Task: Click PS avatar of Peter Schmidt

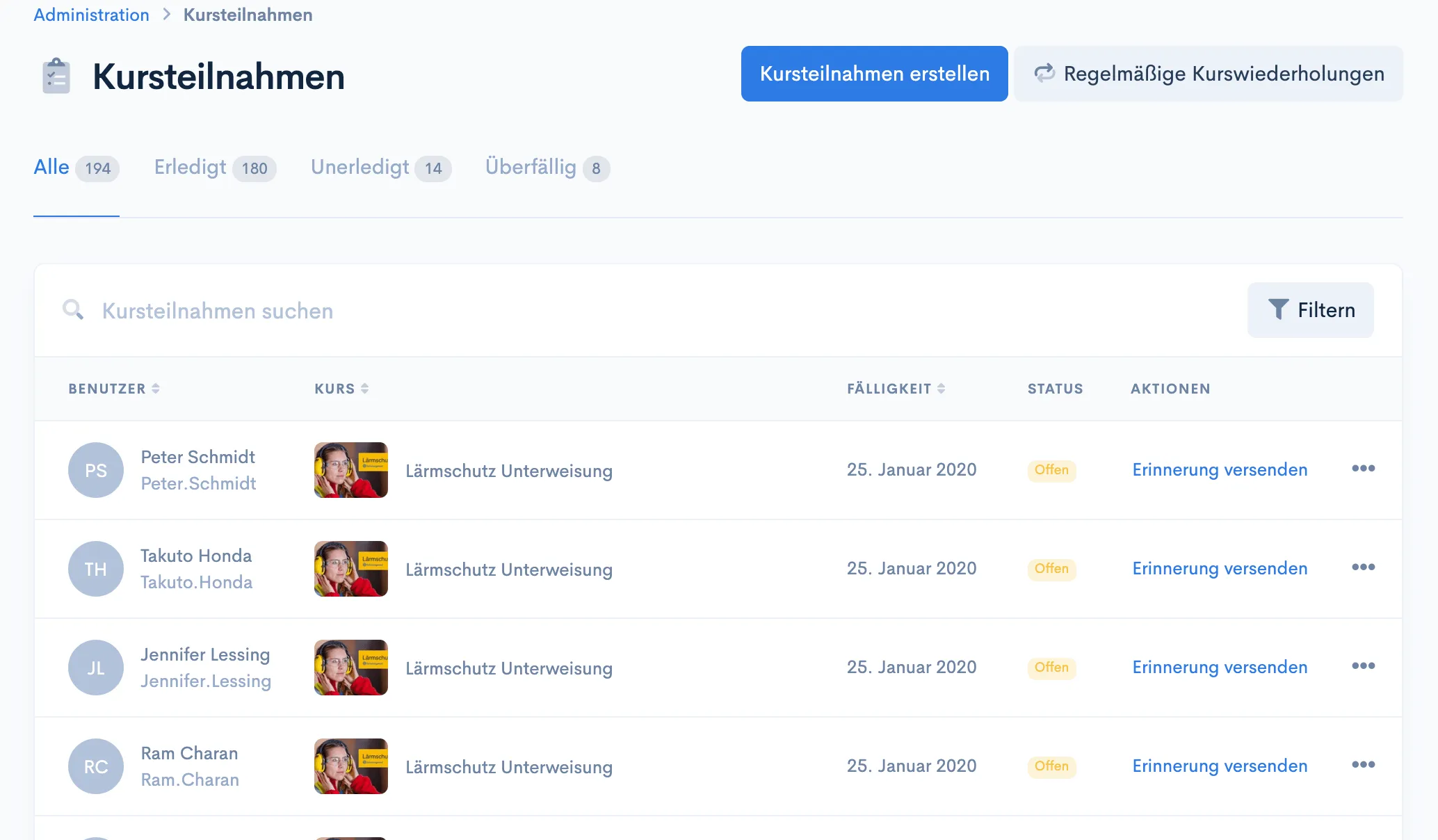Action: click(x=96, y=470)
